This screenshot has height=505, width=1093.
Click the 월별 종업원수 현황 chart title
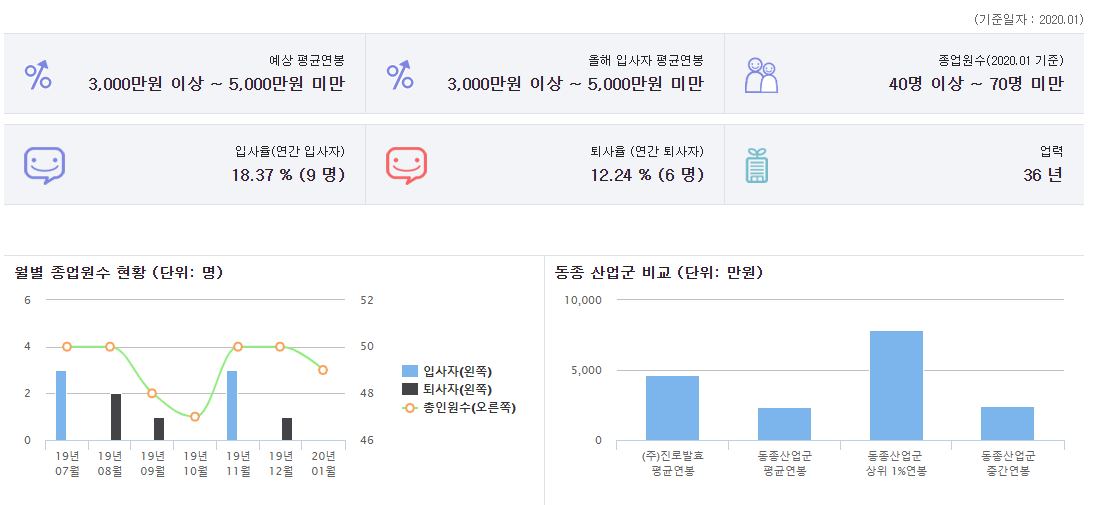point(118,273)
